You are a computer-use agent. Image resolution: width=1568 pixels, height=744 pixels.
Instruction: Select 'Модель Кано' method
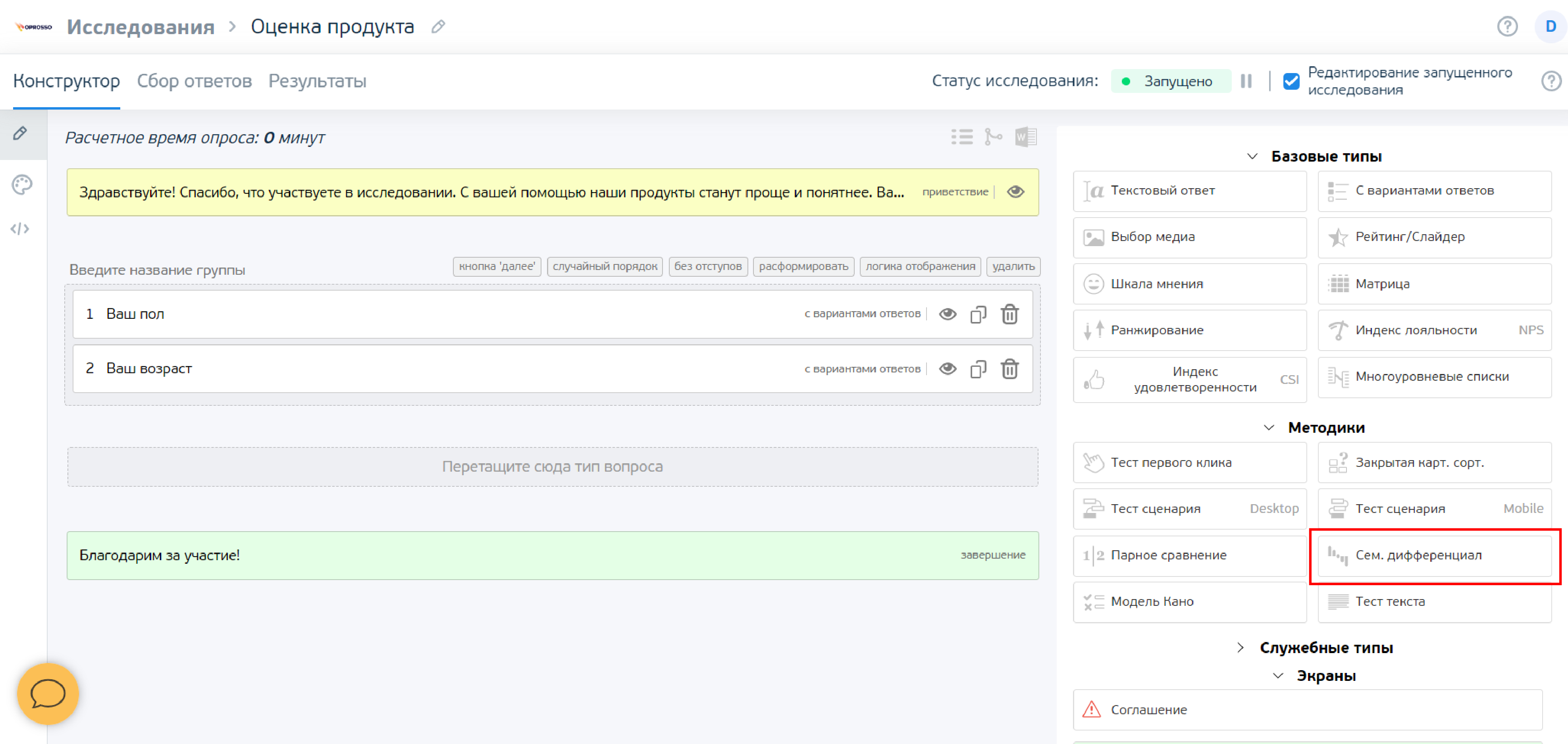click(x=1189, y=601)
